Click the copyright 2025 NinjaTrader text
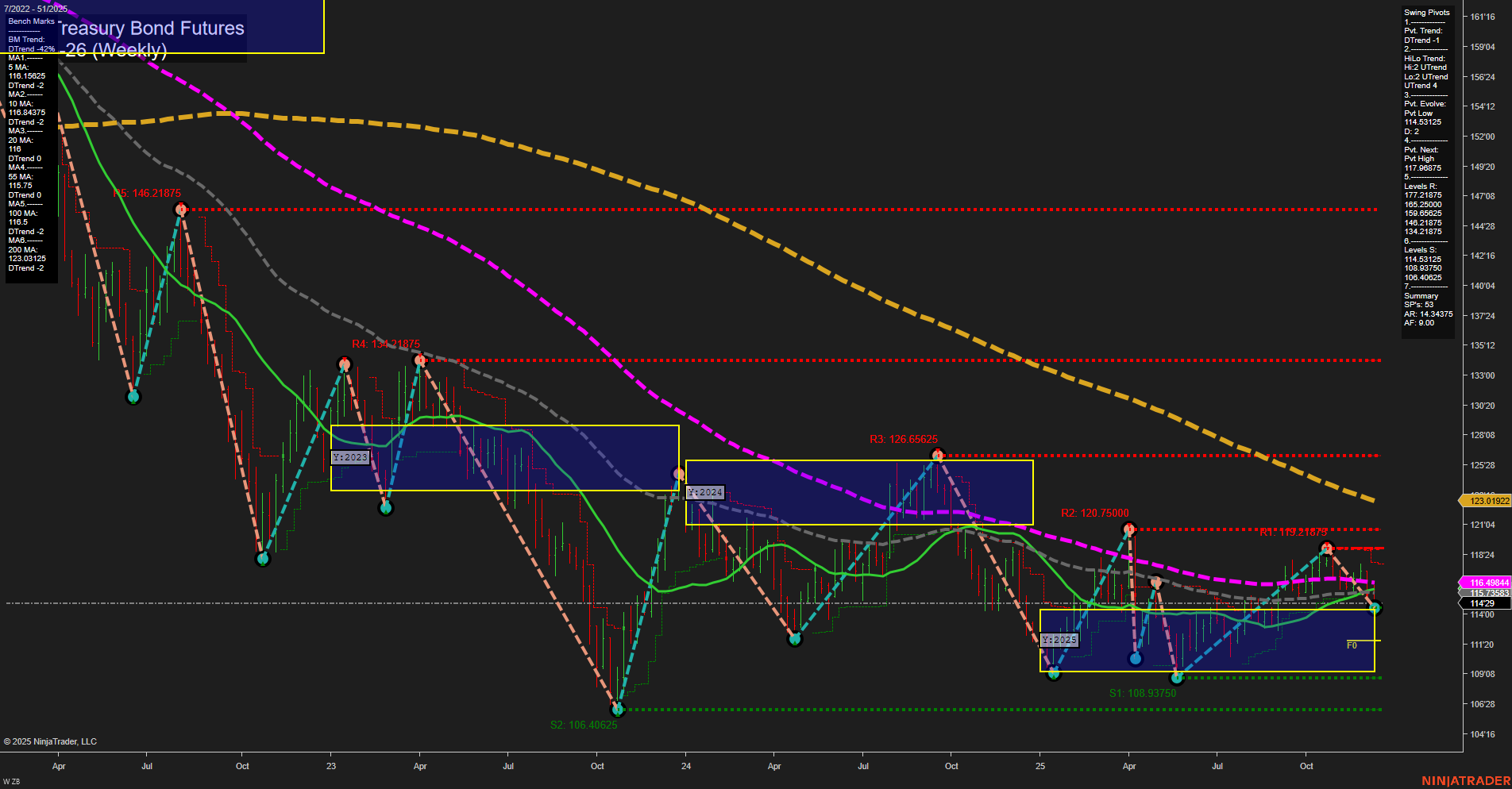The image size is (1512, 789). 50,741
